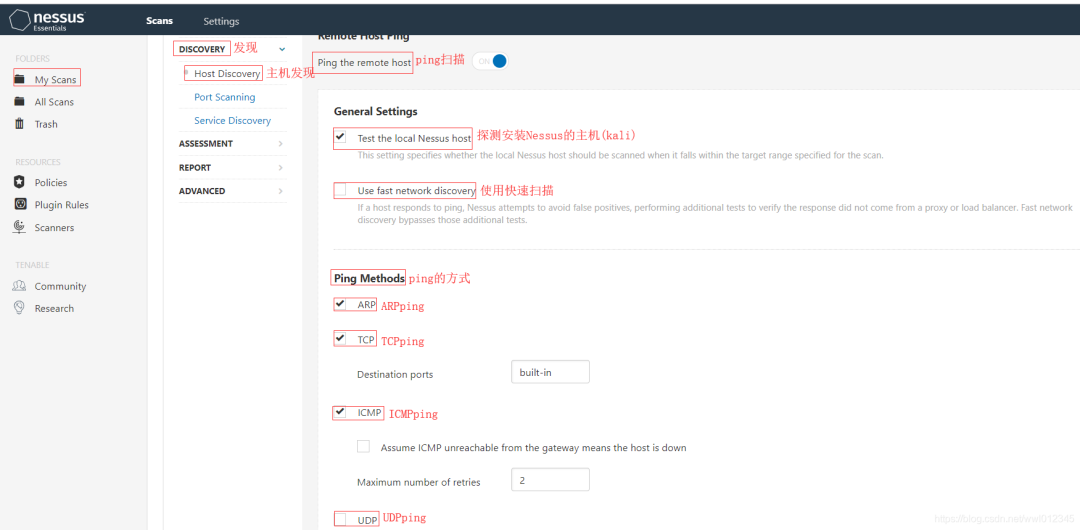Click the FOLDERS sidebar heading
1080x530 pixels.
(x=32, y=59)
